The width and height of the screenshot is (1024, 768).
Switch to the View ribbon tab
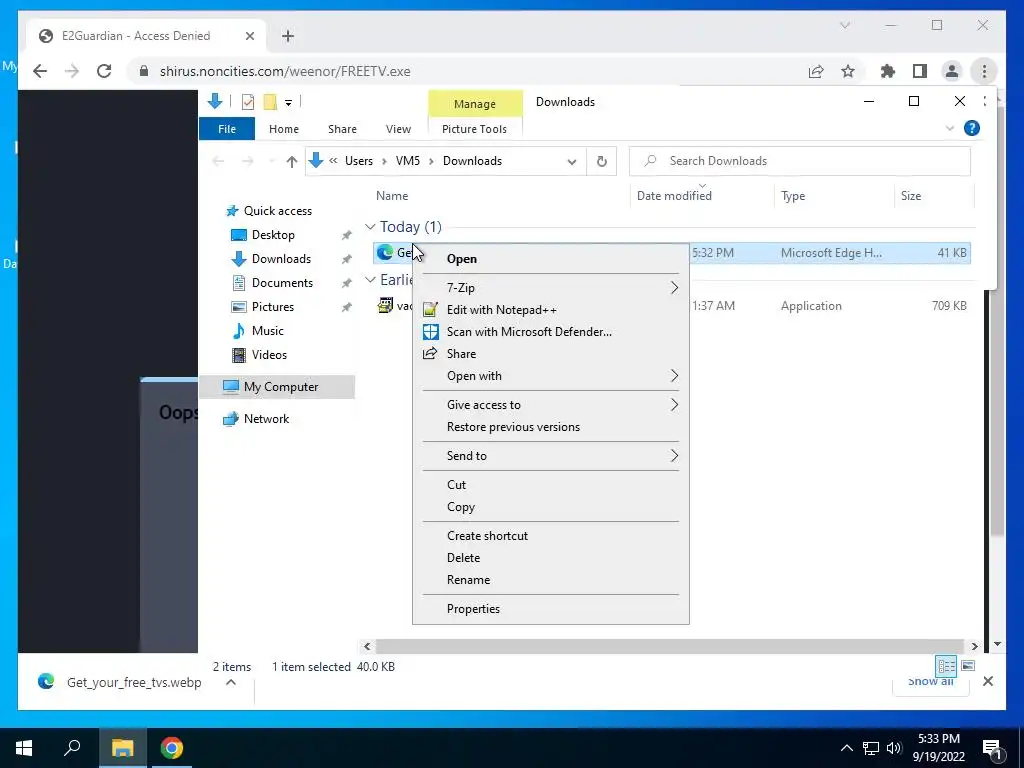pyautogui.click(x=398, y=129)
